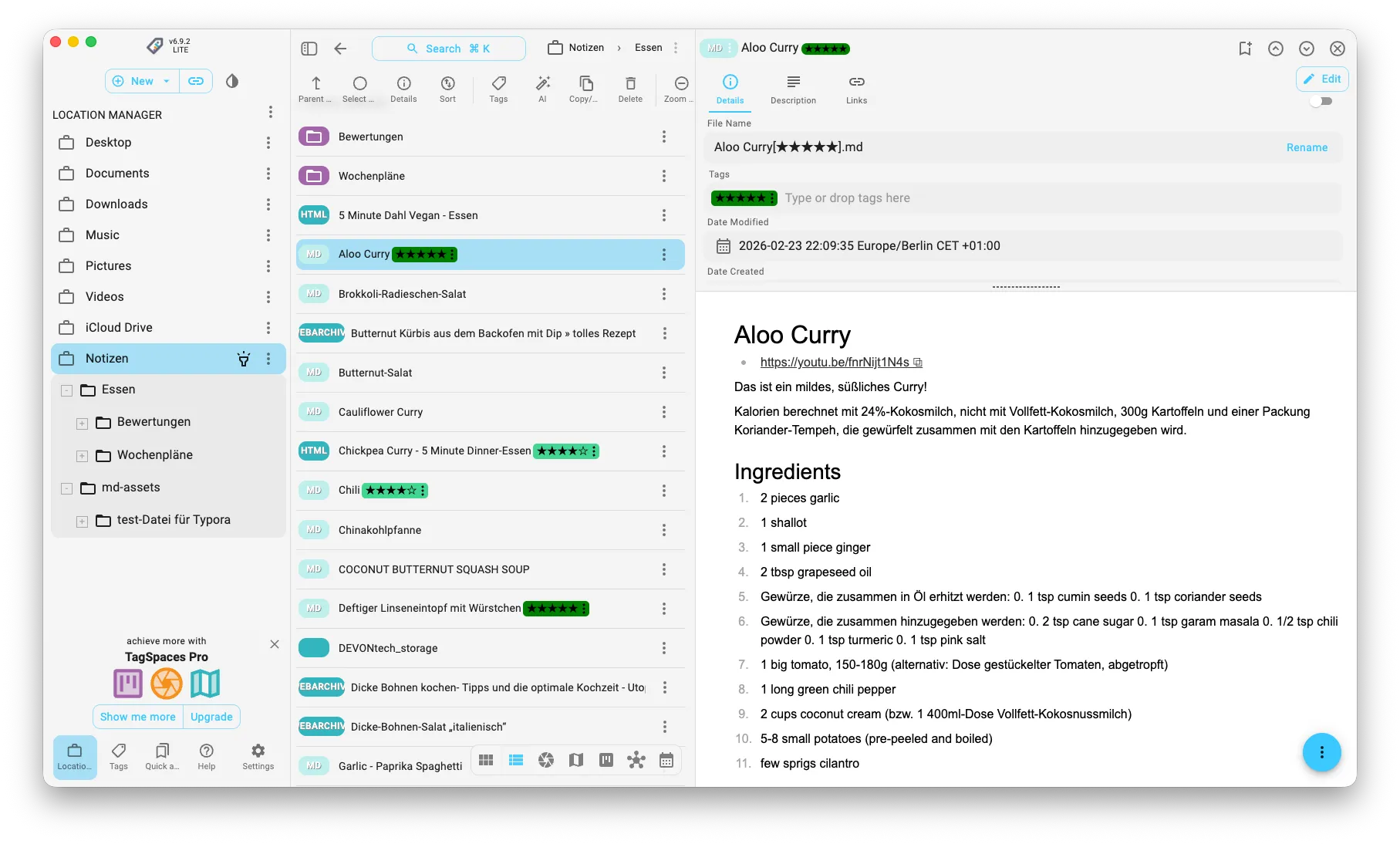Click the Tags toolbar icon
The width and height of the screenshot is (1400, 844).
498,83
